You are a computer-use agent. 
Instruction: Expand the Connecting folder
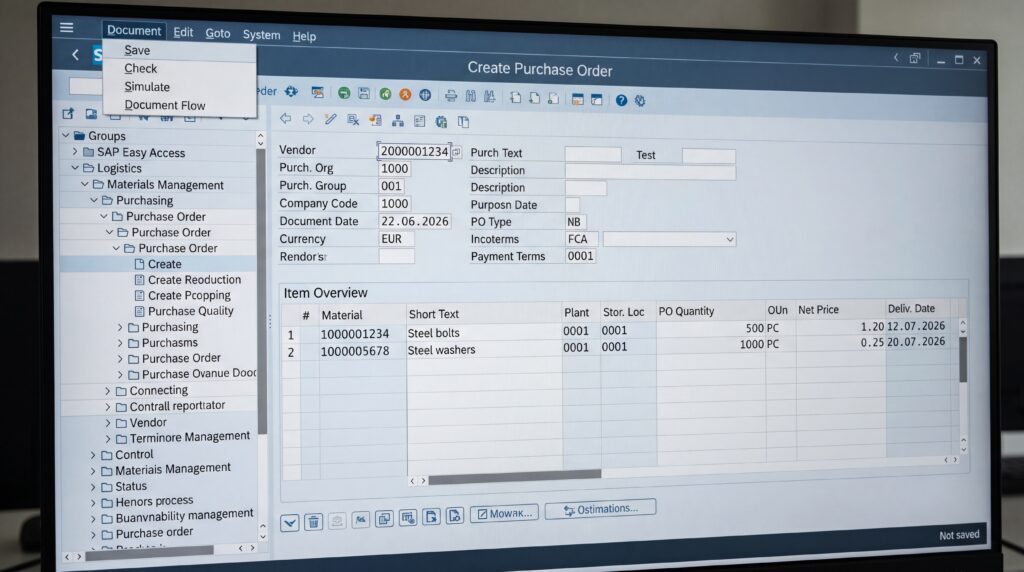coord(108,390)
